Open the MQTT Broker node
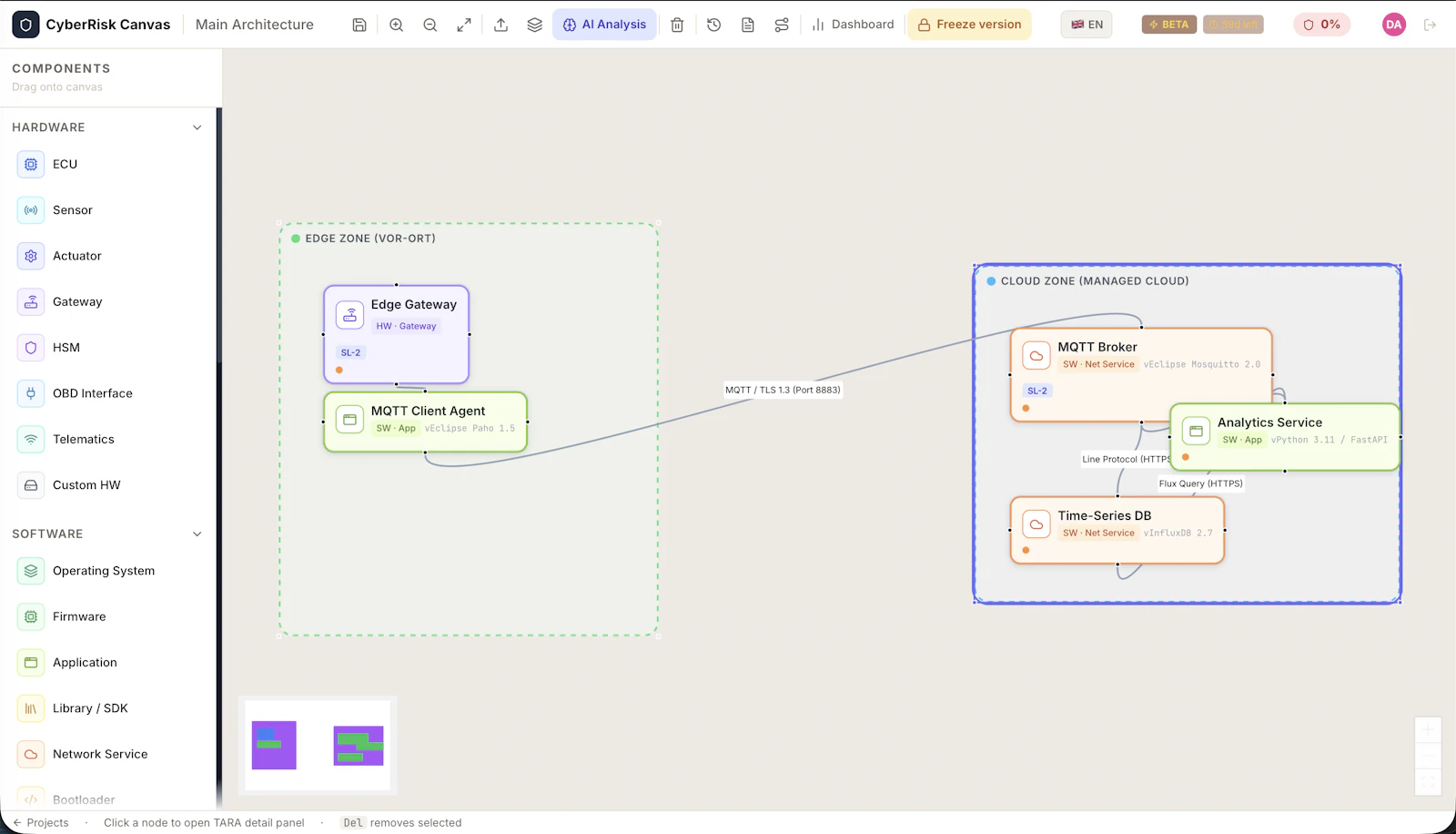This screenshot has height=834, width=1456. pos(1141,374)
